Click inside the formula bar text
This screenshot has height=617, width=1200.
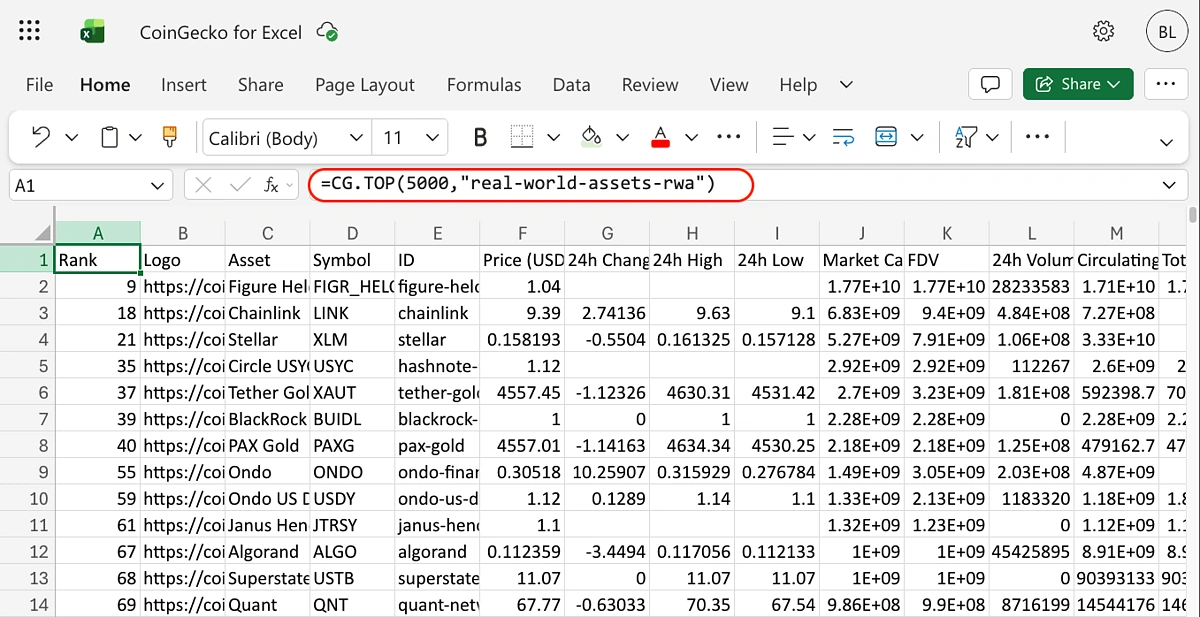point(518,184)
